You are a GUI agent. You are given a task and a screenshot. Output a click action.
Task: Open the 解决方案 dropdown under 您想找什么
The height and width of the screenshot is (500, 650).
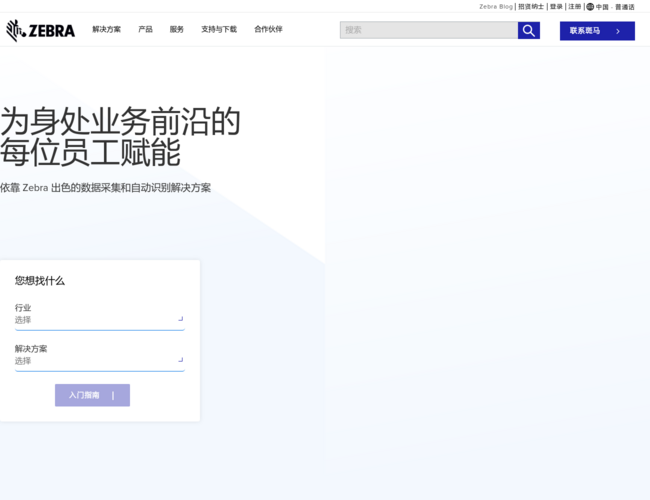(98, 361)
